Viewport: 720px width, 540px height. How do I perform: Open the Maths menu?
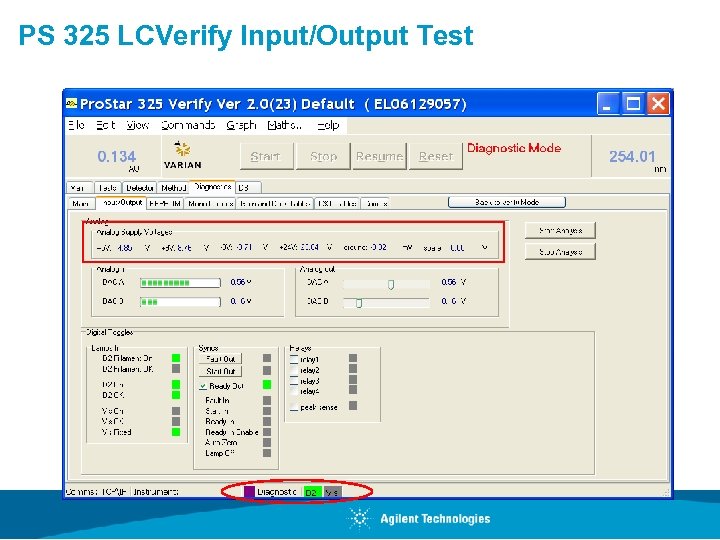click(x=285, y=125)
